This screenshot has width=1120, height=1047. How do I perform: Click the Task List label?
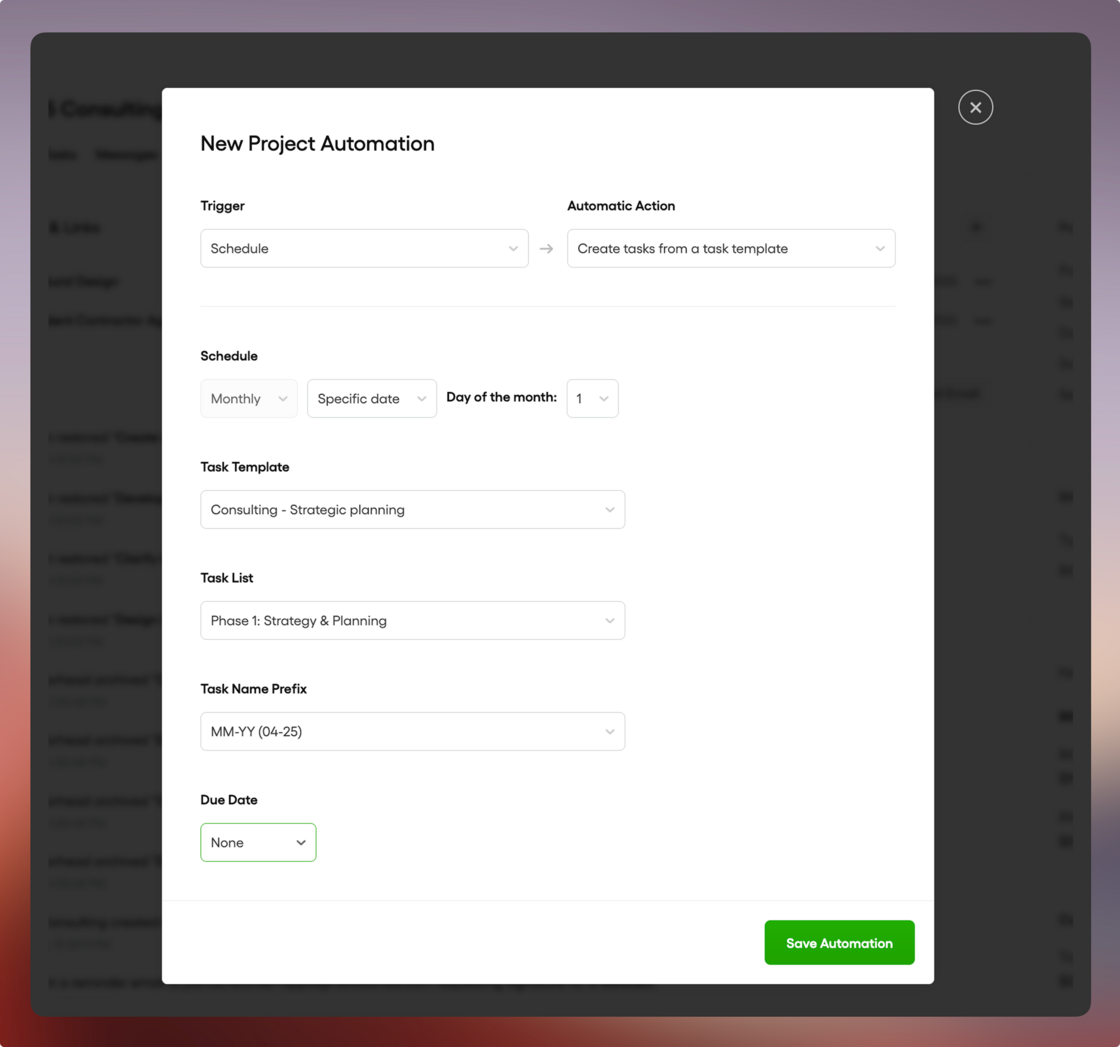[x=226, y=578]
